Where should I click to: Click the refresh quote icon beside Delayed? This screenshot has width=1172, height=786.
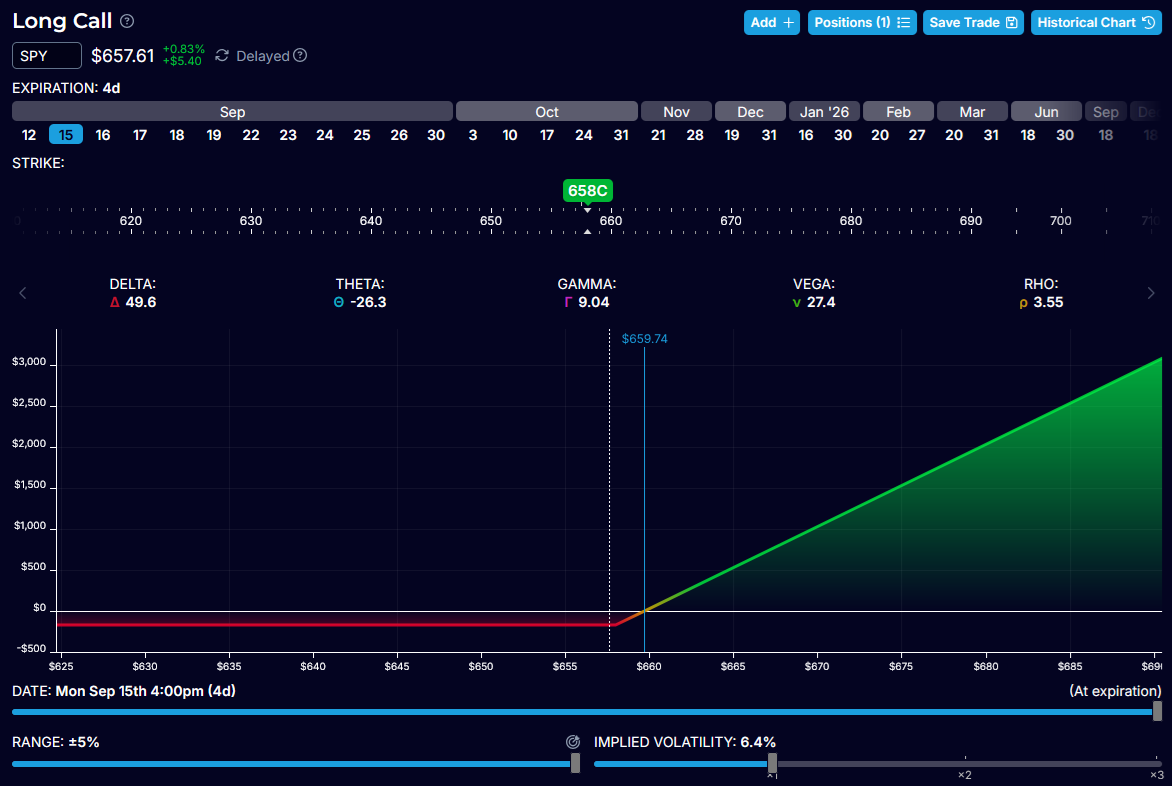coord(222,56)
